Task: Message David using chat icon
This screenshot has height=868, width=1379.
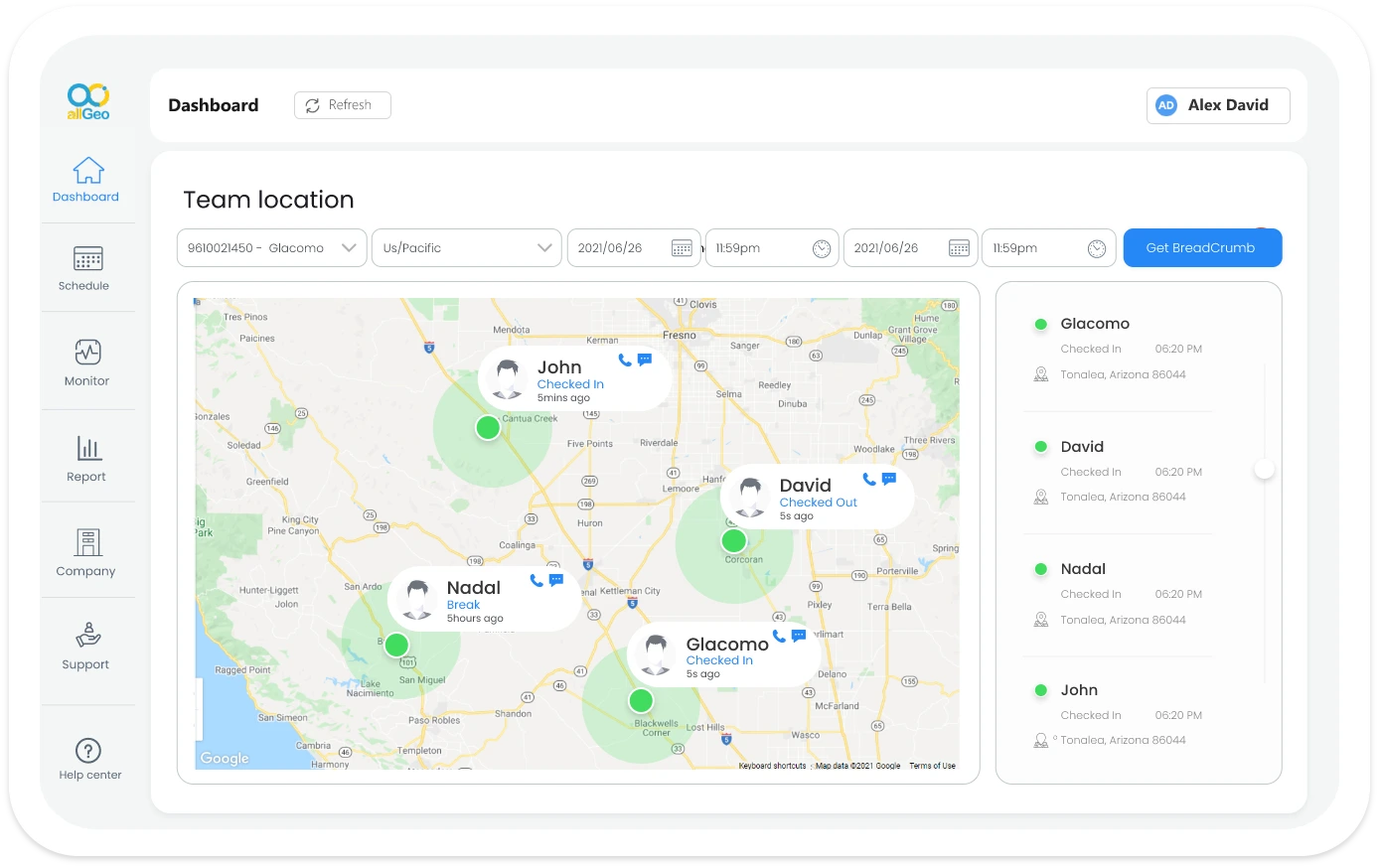Action: (889, 479)
